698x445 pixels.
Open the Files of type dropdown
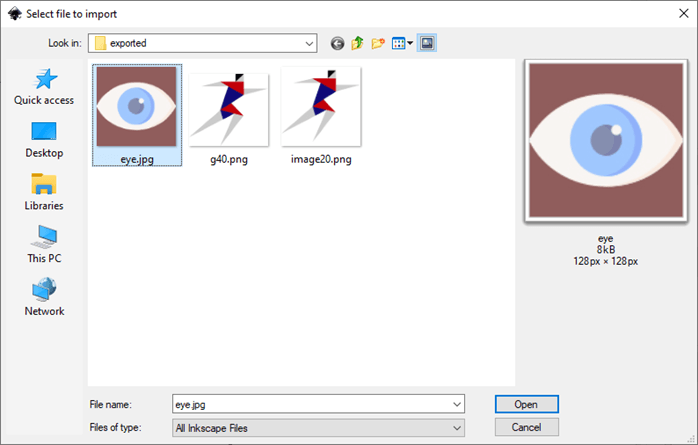pos(318,428)
